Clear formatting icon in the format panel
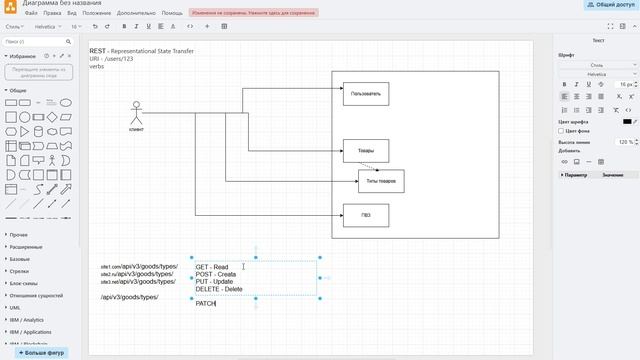 tap(616, 110)
